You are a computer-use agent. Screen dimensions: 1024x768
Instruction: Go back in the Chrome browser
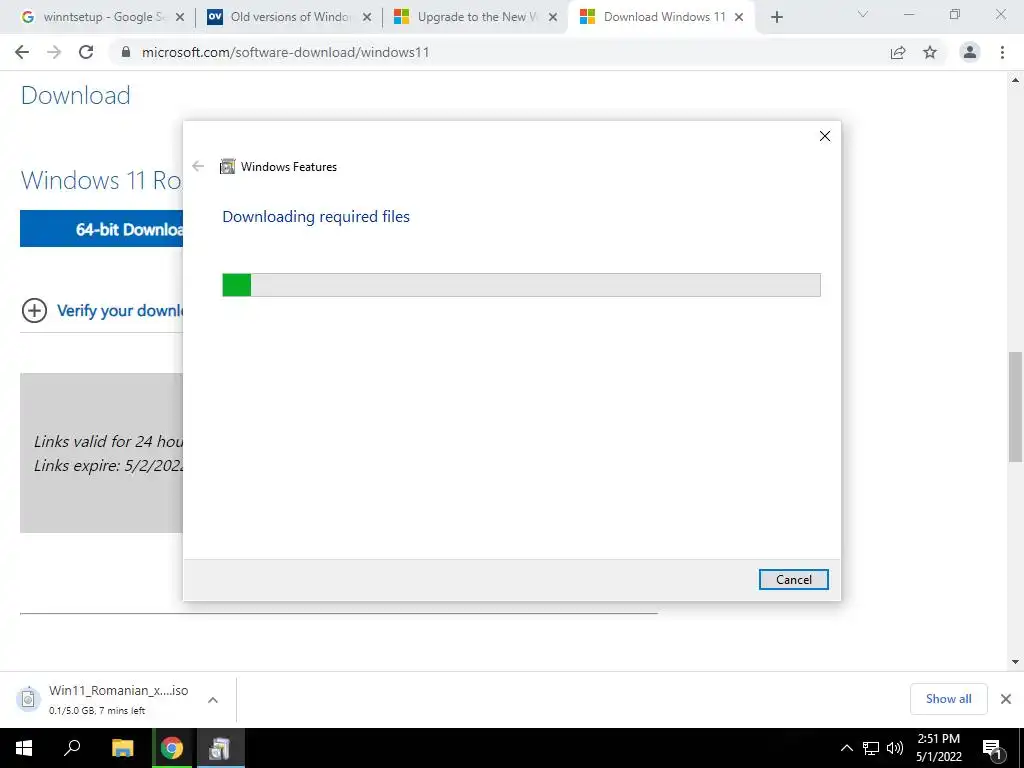point(22,52)
